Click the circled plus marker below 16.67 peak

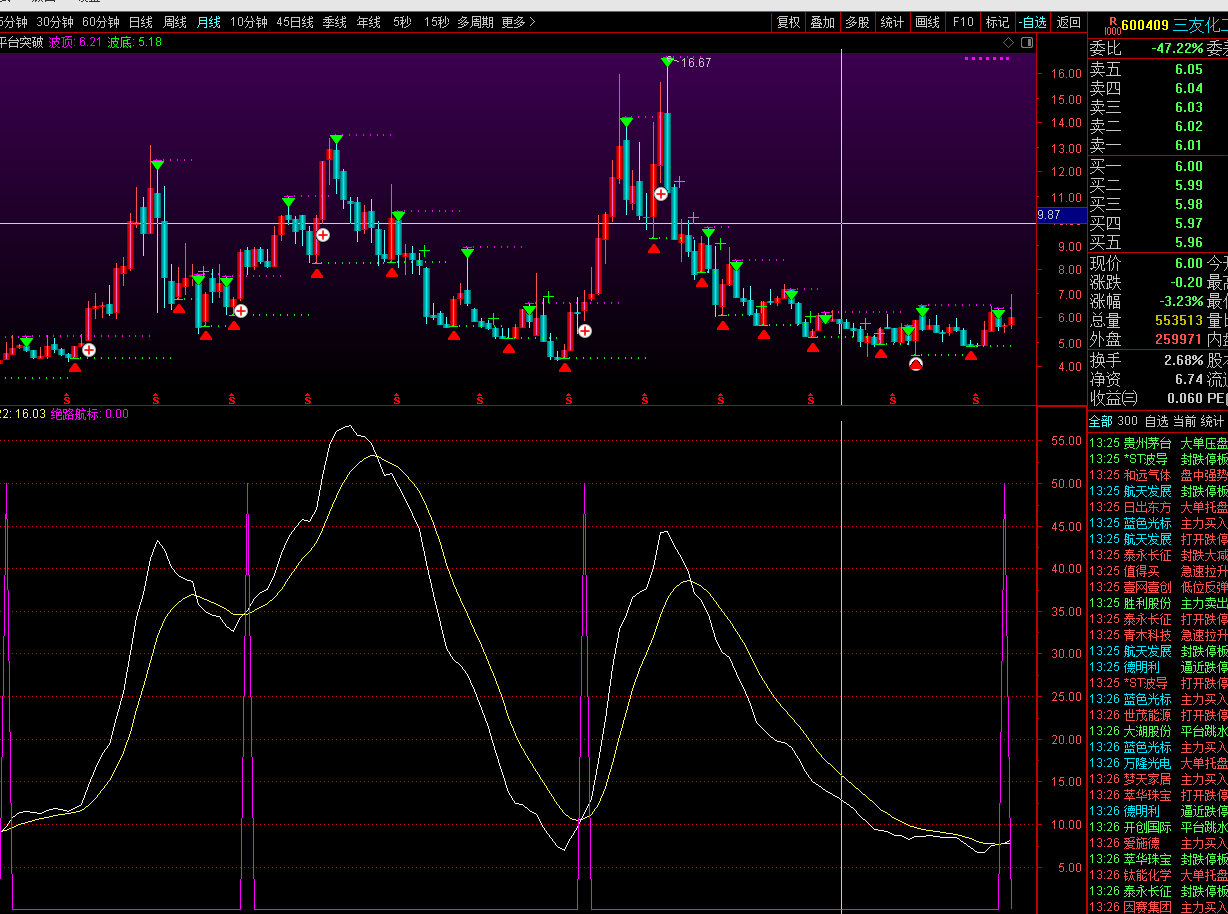coord(661,194)
